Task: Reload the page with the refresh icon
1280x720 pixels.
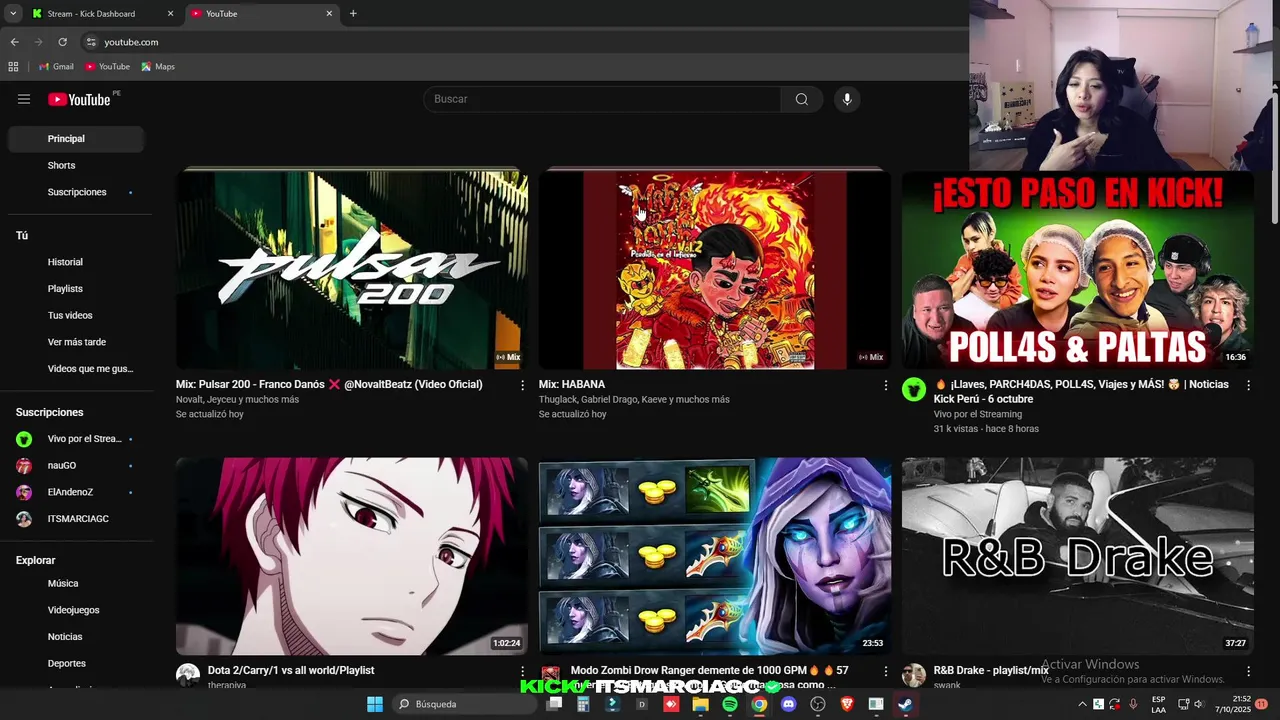Action: point(62,42)
